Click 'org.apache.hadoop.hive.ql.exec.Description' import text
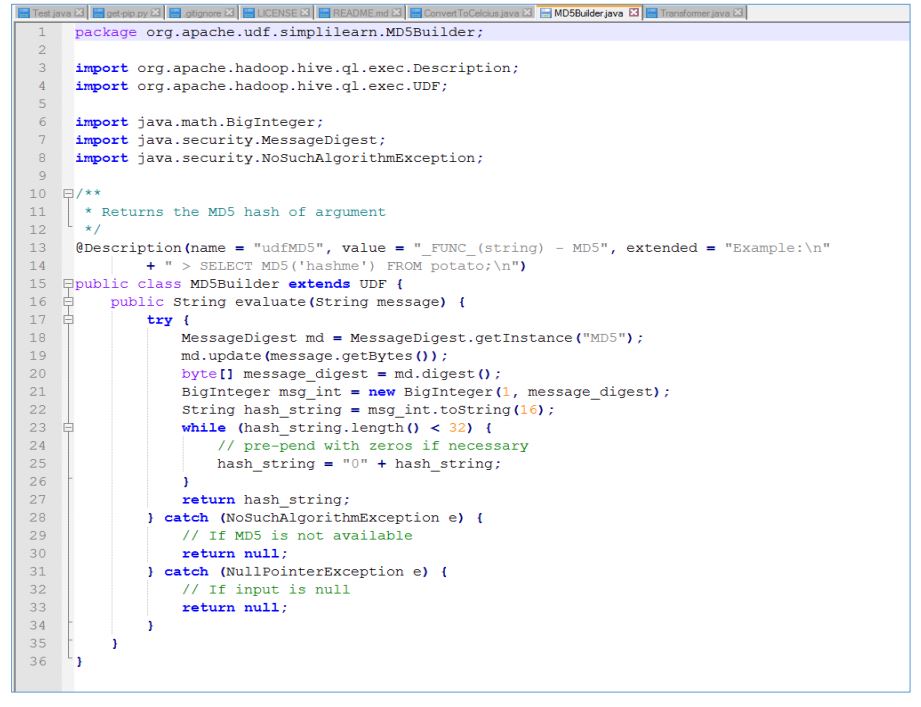 324,68
